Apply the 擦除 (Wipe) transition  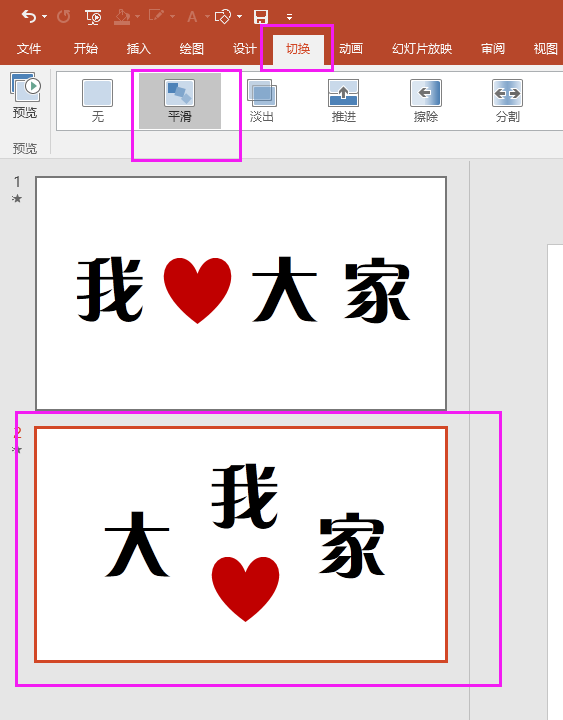tap(426, 101)
